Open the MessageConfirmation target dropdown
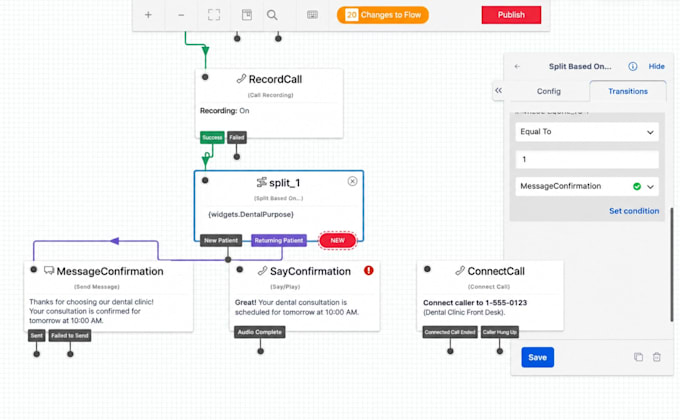 [x=587, y=186]
